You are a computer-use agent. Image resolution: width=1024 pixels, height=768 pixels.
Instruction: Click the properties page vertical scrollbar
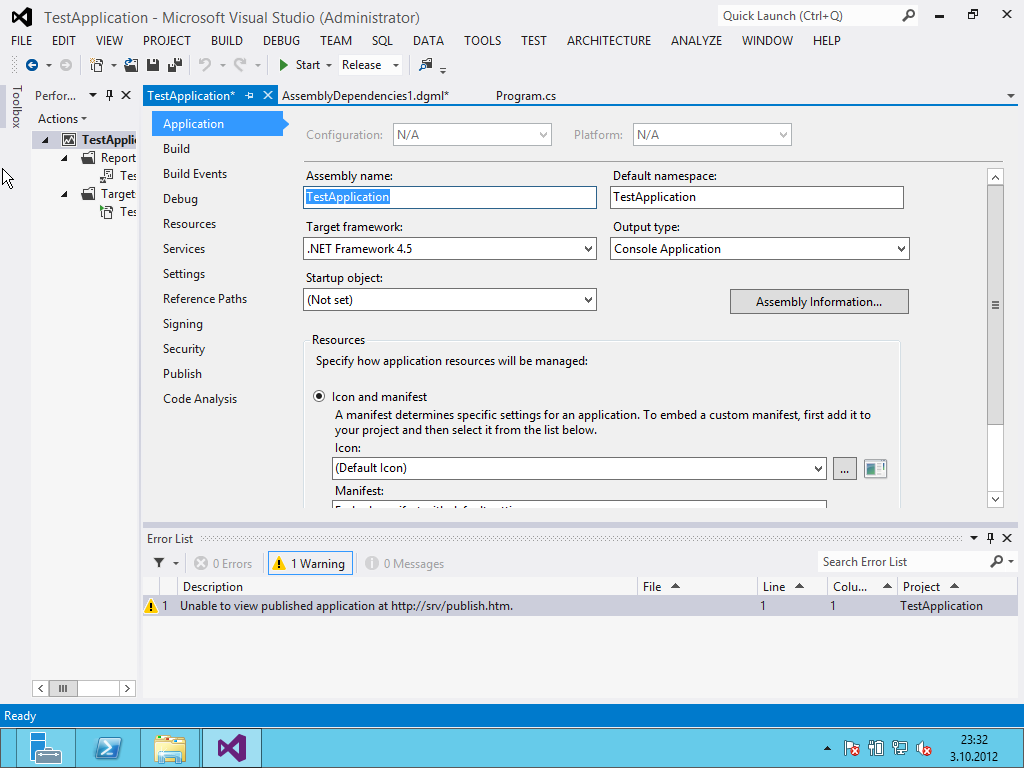[995, 305]
